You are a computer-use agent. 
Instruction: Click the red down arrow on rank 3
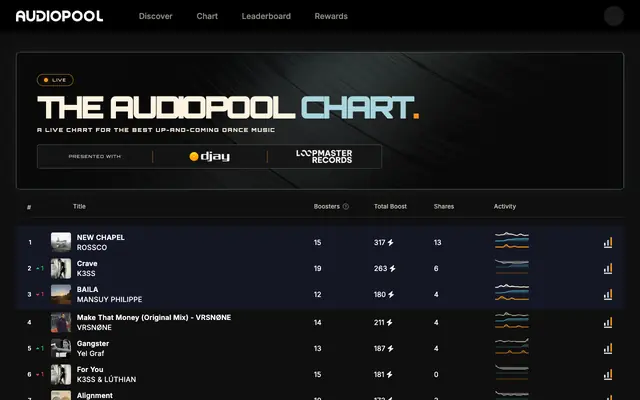(x=38, y=294)
